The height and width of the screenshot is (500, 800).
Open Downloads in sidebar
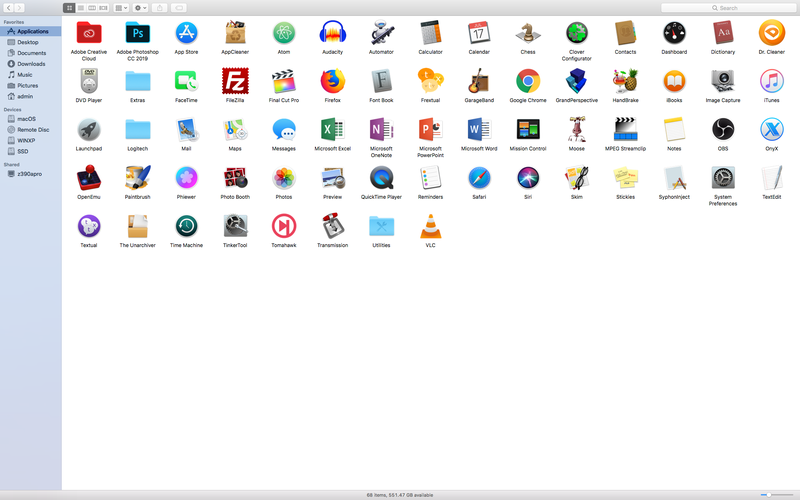click(x=31, y=64)
